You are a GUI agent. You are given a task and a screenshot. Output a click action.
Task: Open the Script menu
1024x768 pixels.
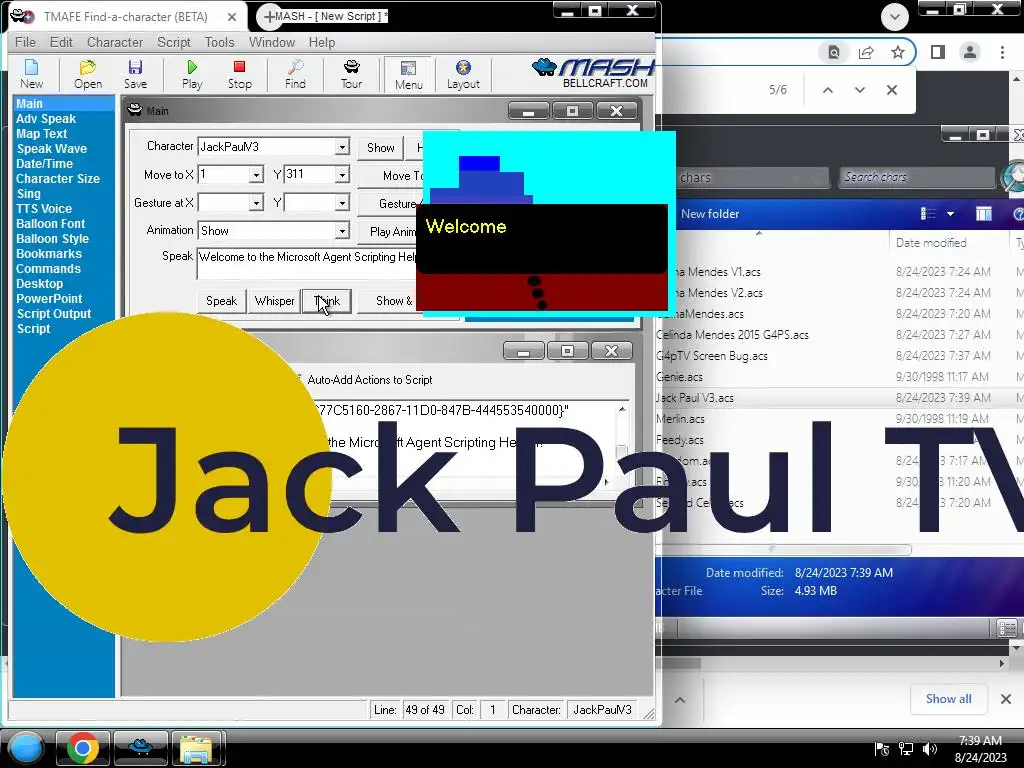[x=174, y=42]
